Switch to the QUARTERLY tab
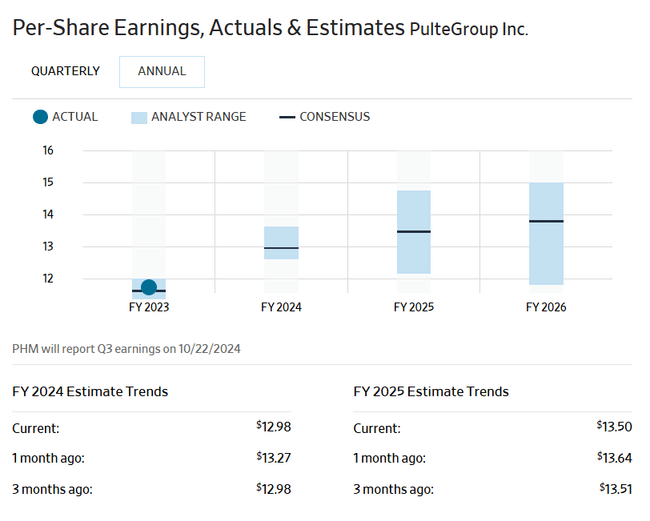 pyautogui.click(x=65, y=71)
